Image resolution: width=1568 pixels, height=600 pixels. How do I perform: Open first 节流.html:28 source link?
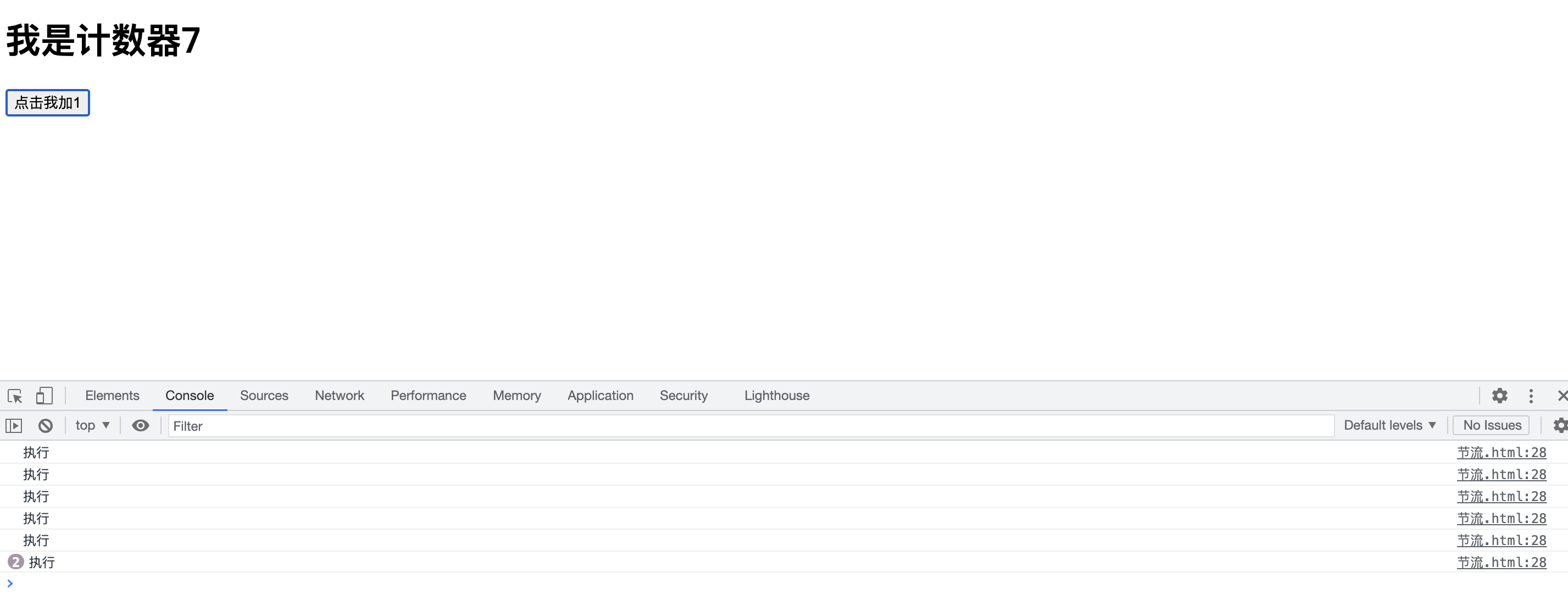[x=1501, y=452]
